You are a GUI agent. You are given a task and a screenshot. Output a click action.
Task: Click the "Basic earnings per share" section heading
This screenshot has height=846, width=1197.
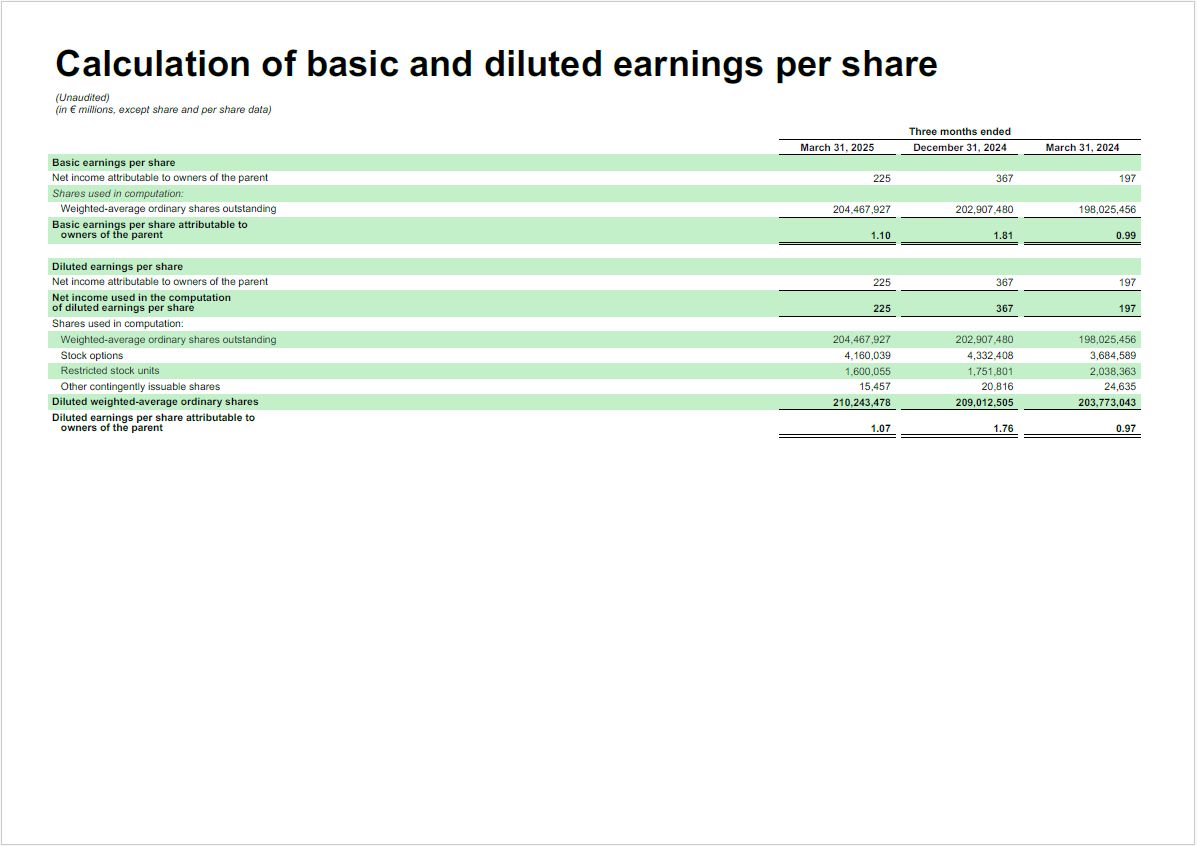coord(113,162)
